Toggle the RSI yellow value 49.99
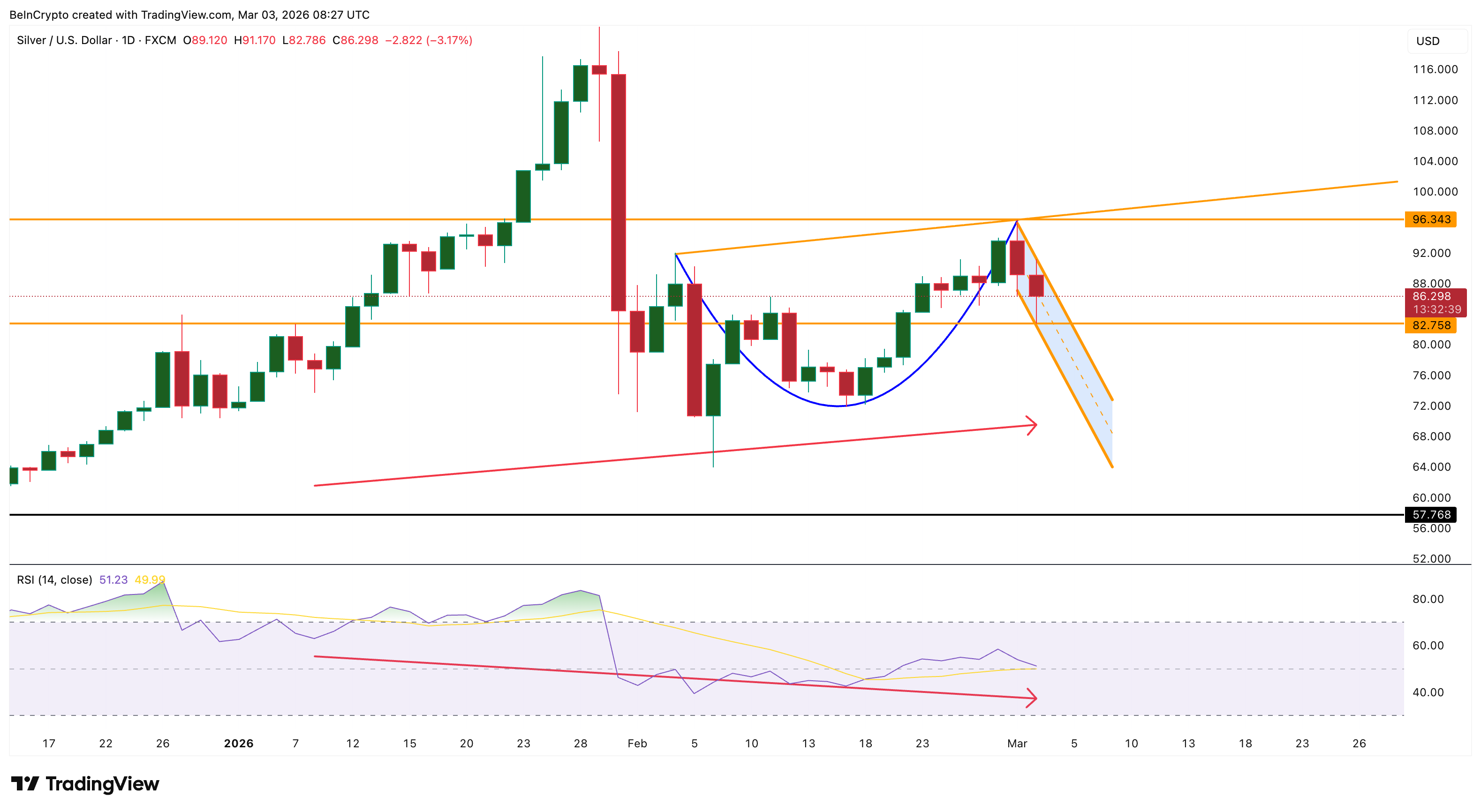 (151, 580)
